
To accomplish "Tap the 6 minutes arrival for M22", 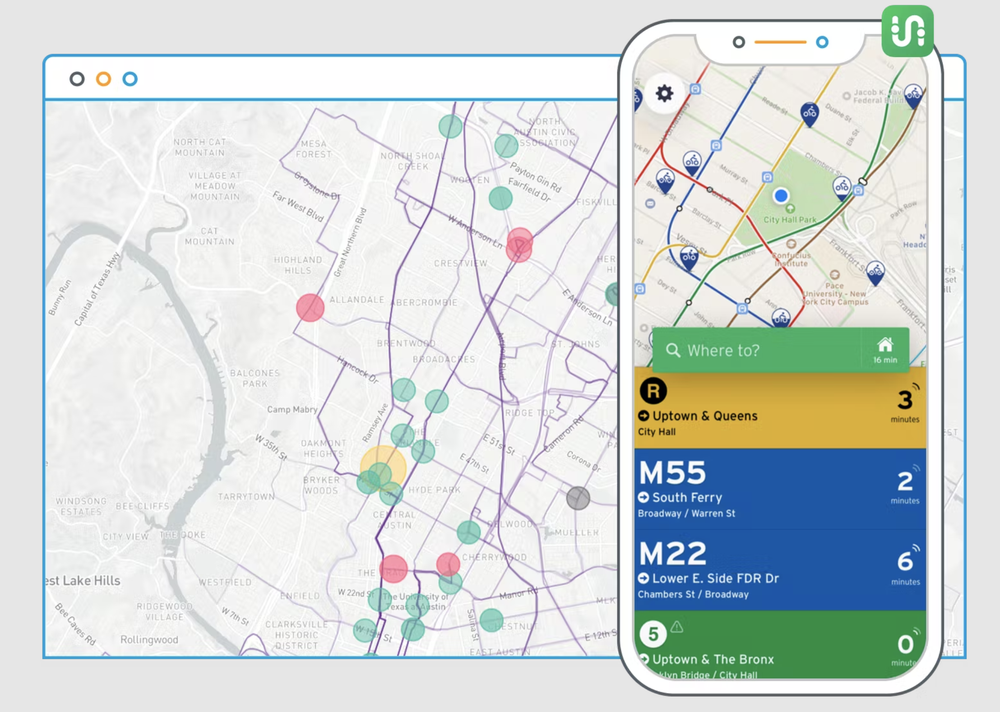I will tap(905, 567).
